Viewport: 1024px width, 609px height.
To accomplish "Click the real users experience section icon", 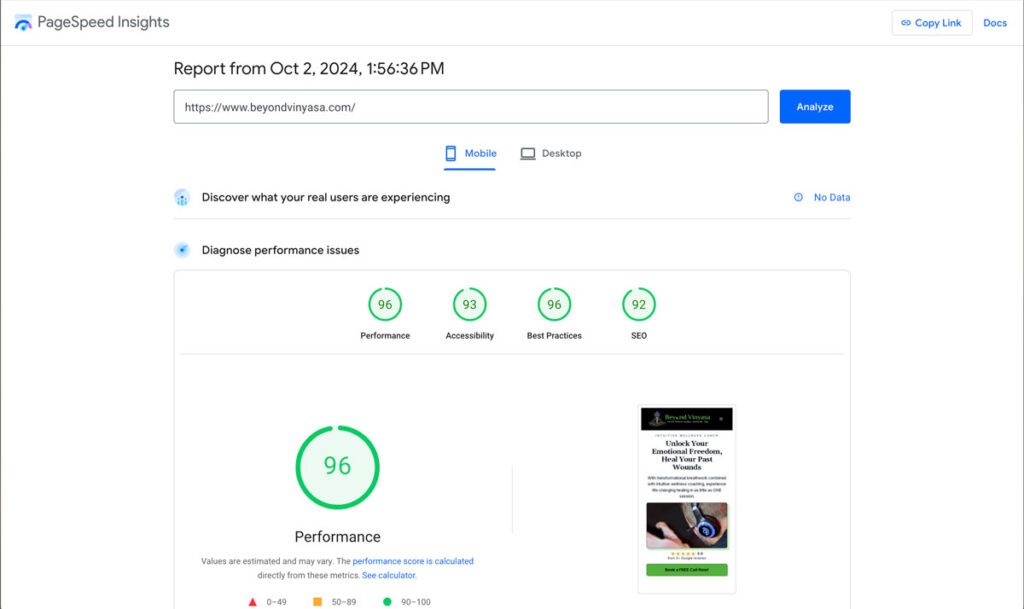I will 182,197.
